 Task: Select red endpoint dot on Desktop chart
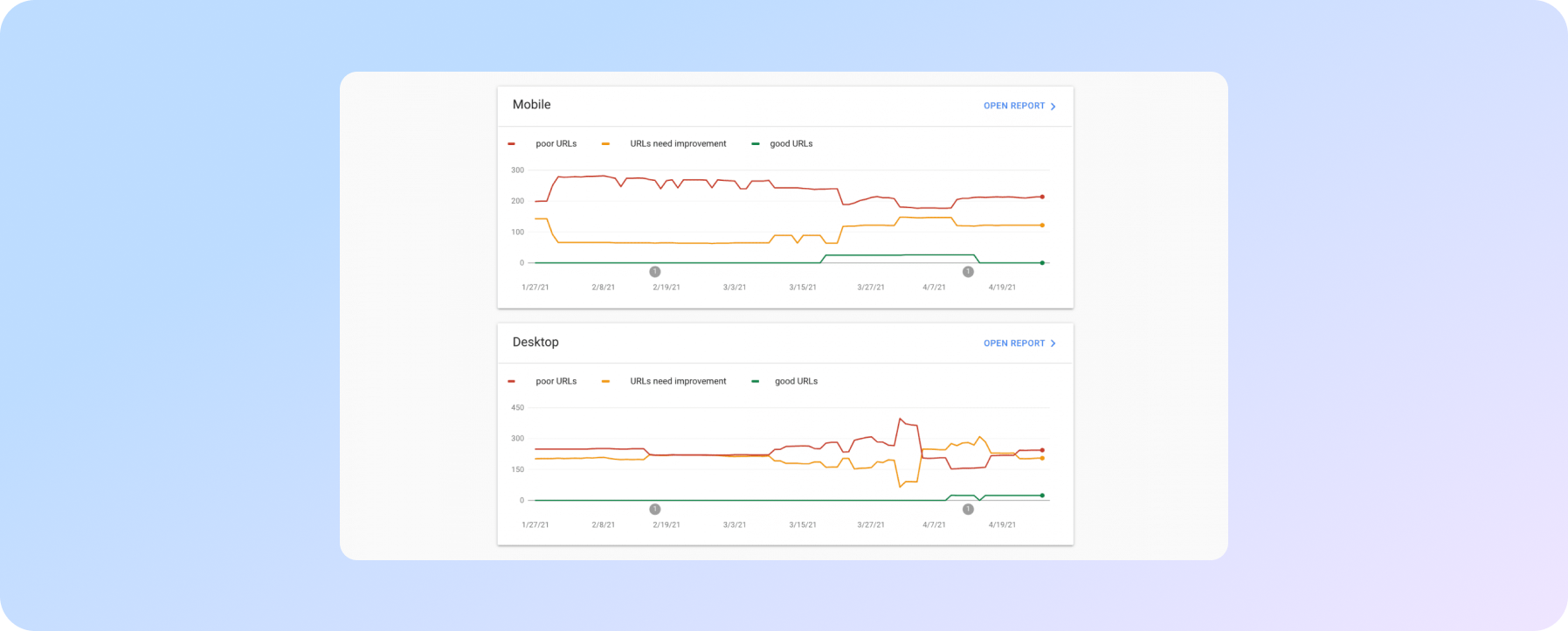(1042, 450)
